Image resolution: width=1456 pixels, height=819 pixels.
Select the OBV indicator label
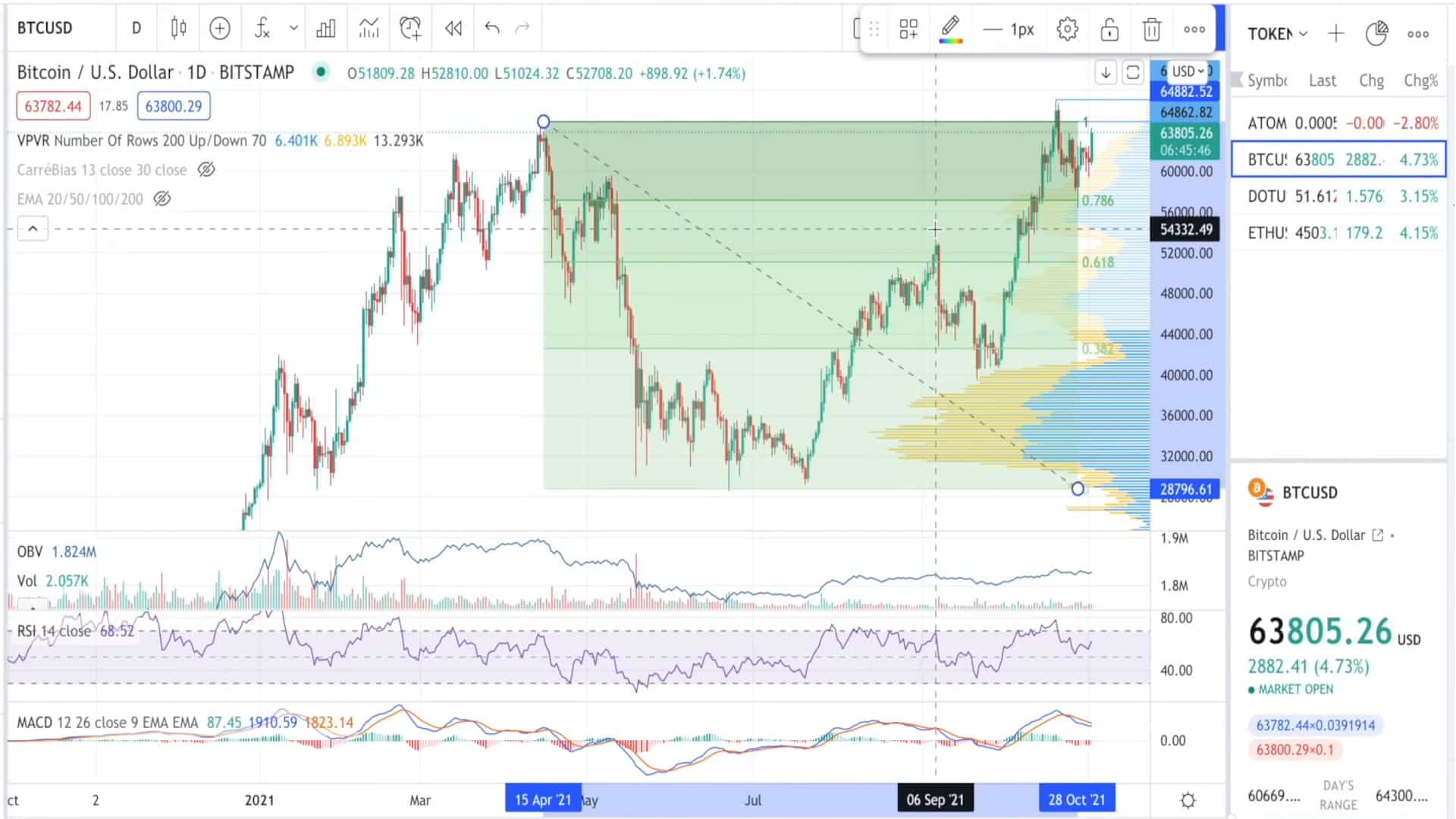pos(30,551)
